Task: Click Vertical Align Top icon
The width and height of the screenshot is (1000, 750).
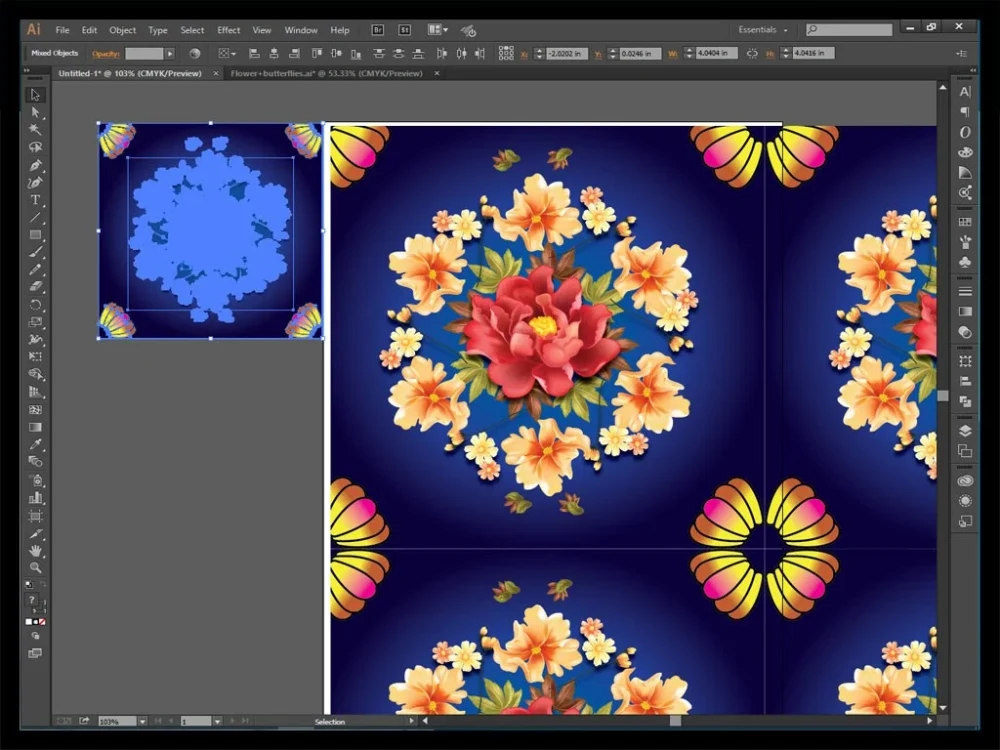Action: 317,54
